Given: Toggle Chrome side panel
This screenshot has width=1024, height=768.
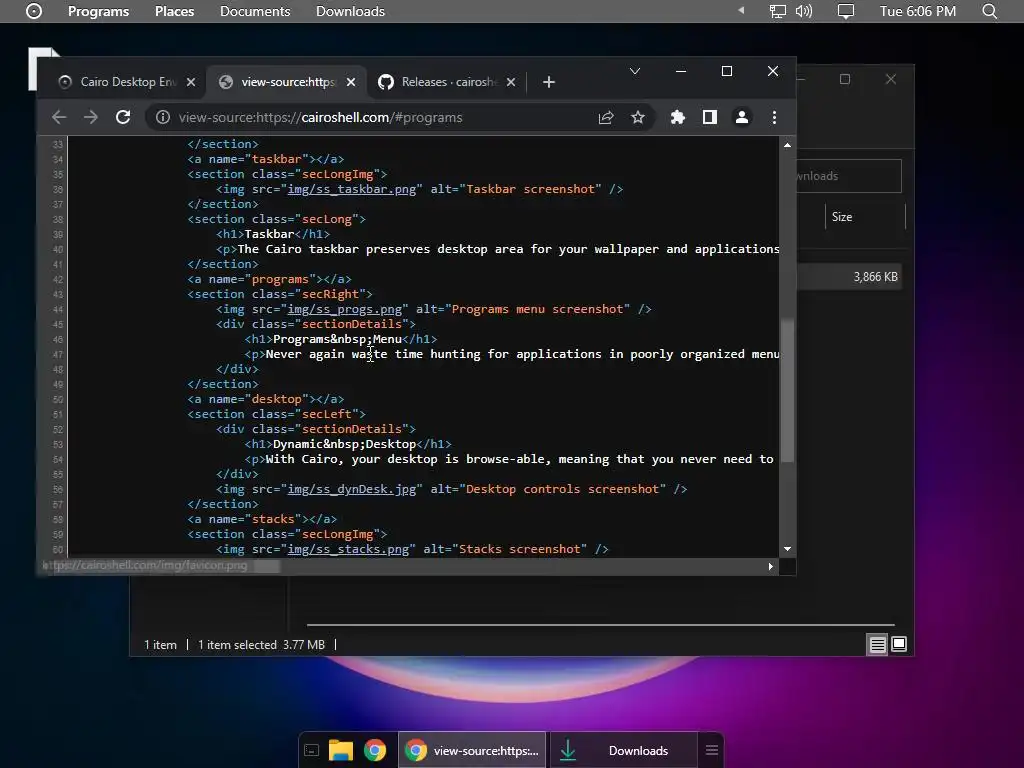Looking at the screenshot, I should [x=710, y=118].
